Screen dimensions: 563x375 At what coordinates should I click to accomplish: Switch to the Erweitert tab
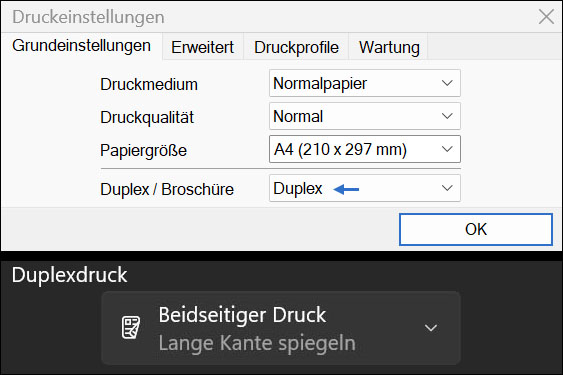[x=203, y=47]
